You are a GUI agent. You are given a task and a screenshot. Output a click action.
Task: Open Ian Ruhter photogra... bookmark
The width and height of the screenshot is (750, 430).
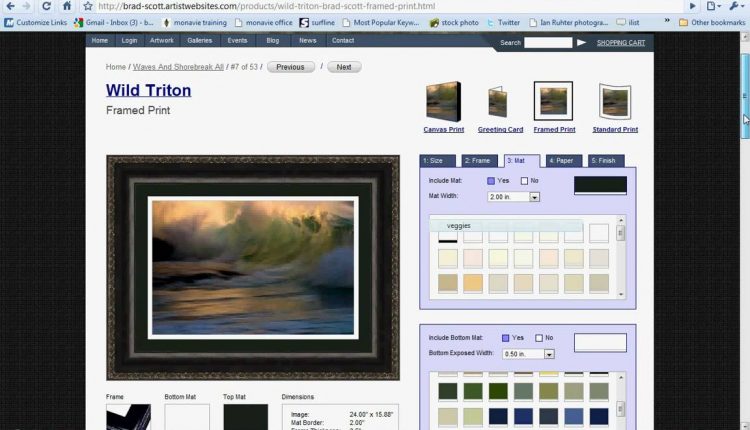pyautogui.click(x=568, y=22)
